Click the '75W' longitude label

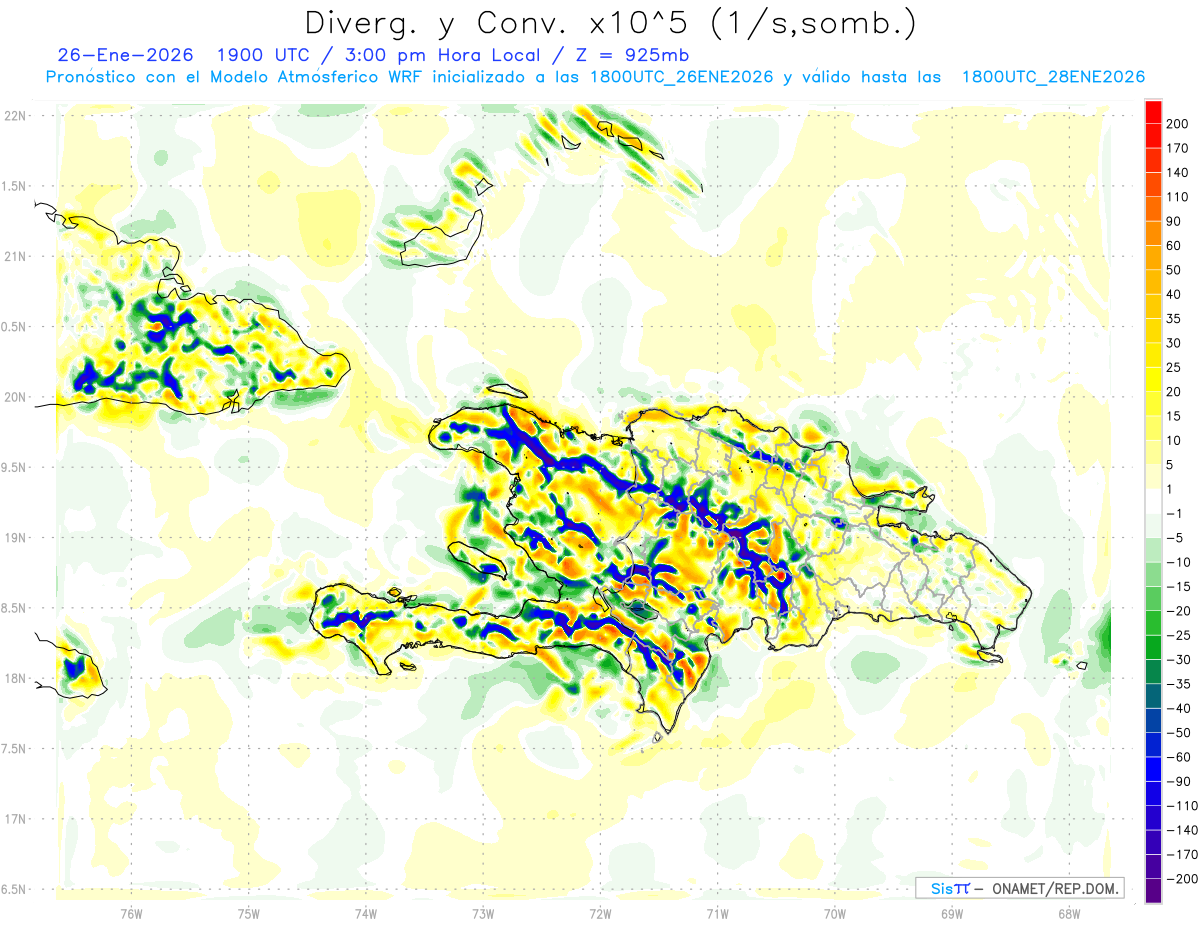coord(248,913)
